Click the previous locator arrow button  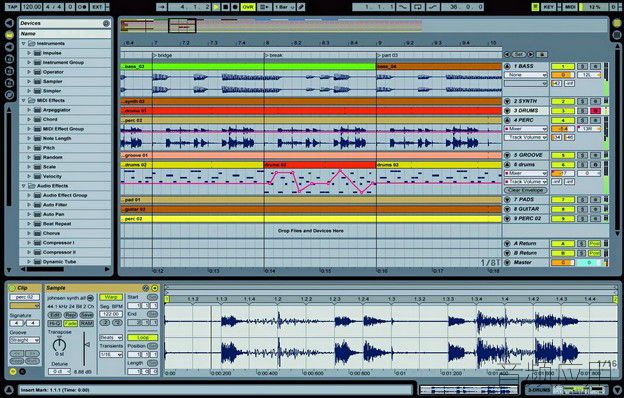pos(507,54)
